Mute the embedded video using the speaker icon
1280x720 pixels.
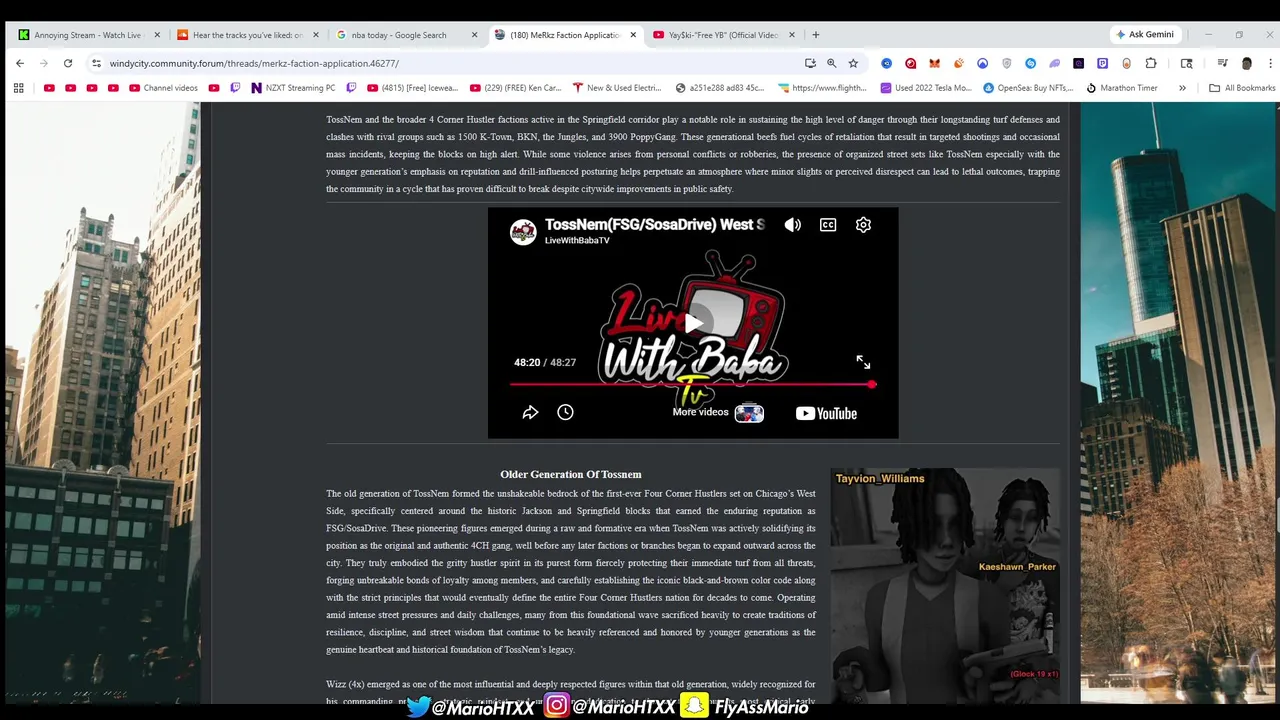click(x=792, y=225)
